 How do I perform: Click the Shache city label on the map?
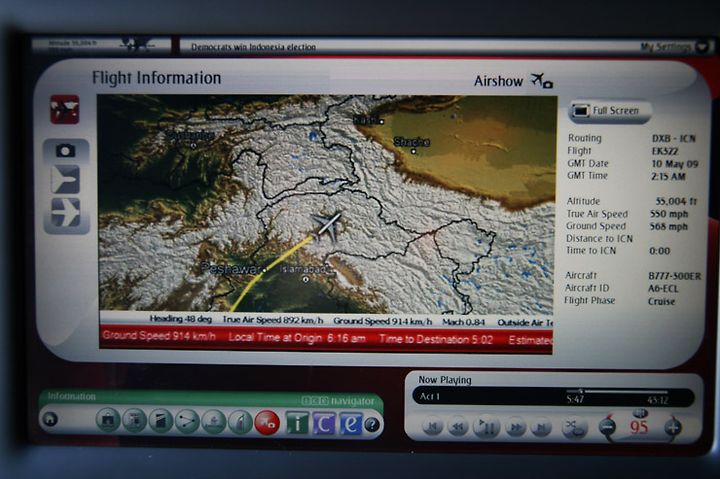(411, 142)
